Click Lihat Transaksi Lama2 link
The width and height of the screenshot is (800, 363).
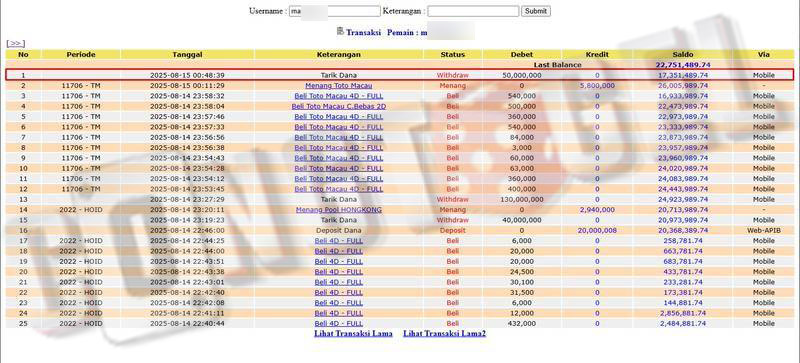pos(444,333)
